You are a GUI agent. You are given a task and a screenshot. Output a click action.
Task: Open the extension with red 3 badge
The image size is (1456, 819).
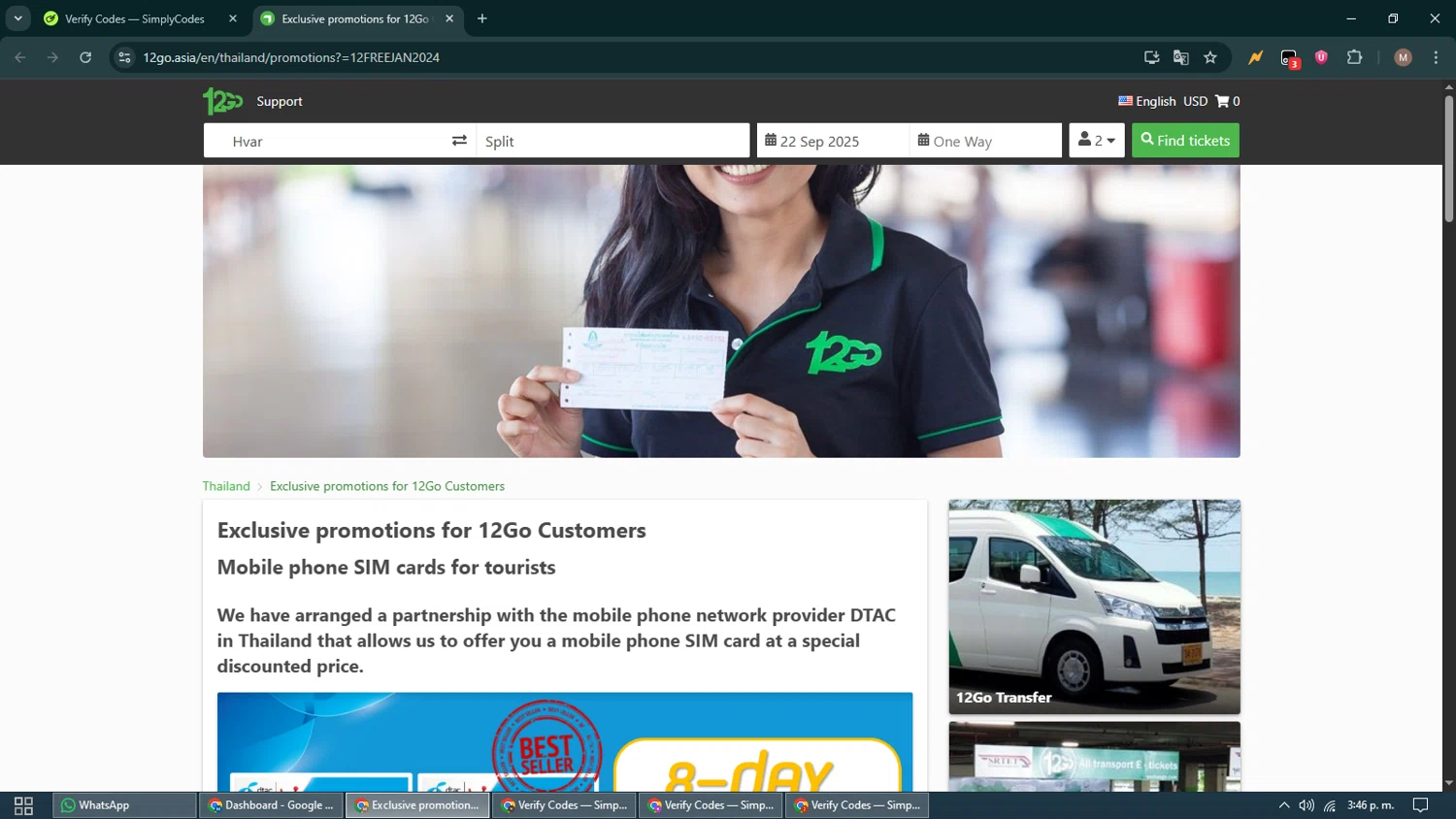[x=1289, y=58]
